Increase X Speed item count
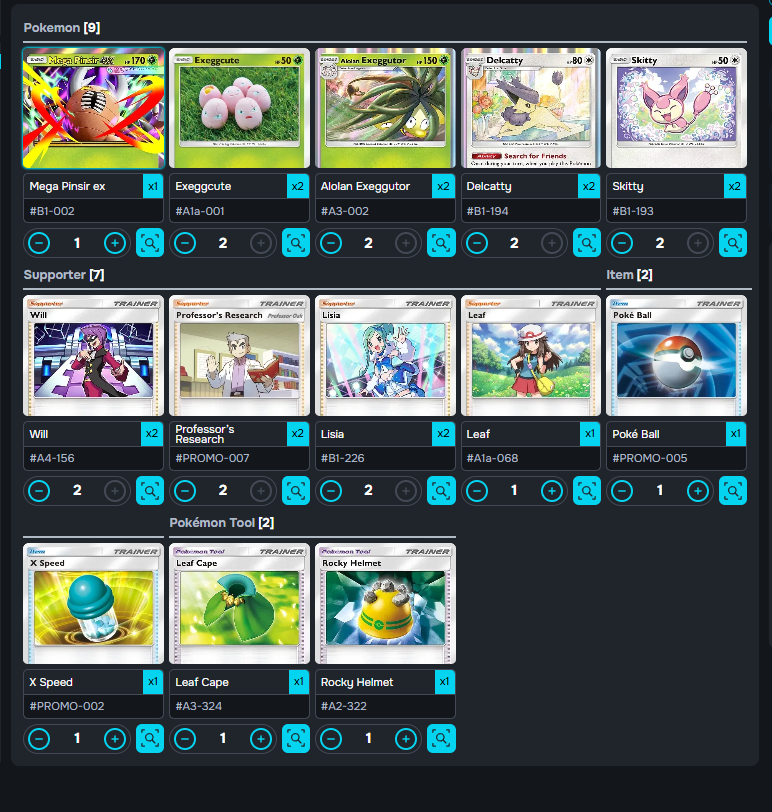The image size is (772, 812). point(115,738)
